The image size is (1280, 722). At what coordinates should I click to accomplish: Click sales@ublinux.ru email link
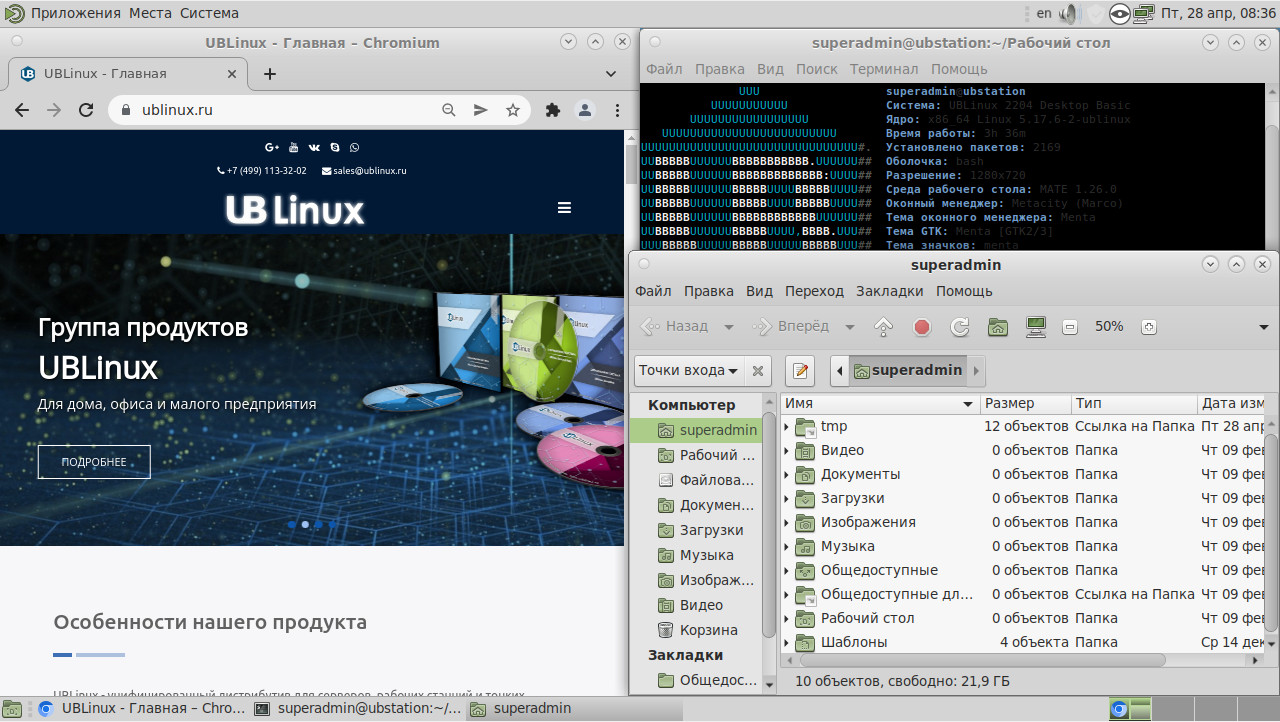pos(364,171)
